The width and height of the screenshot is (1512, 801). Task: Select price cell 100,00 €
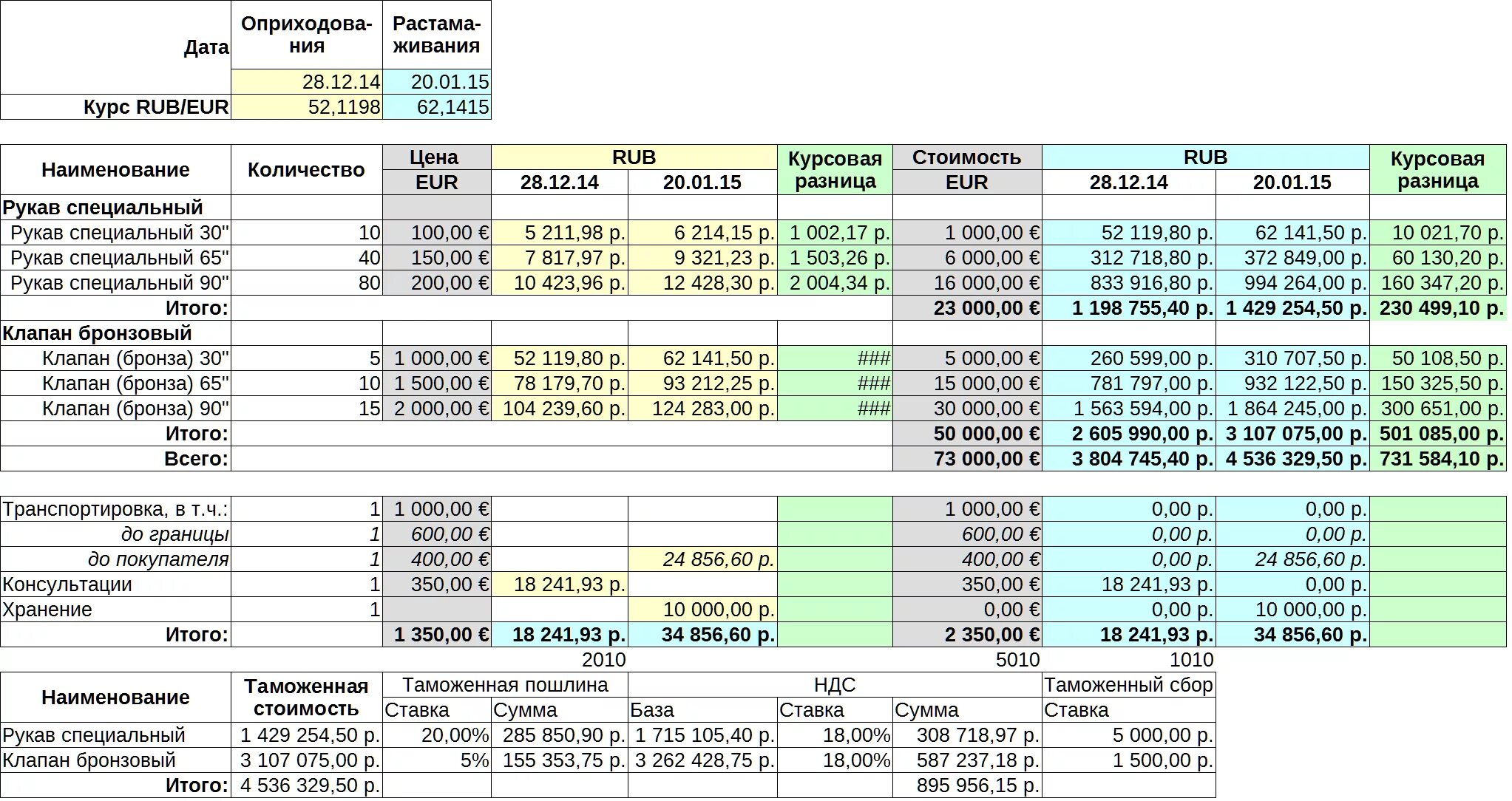437,233
